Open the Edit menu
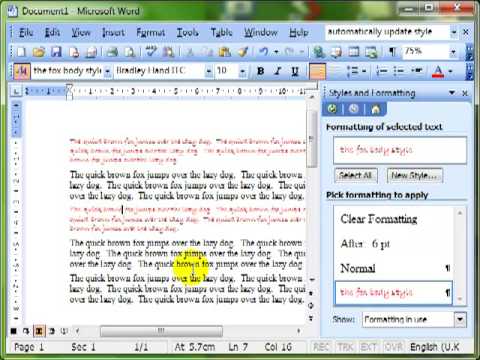The height and width of the screenshot is (360, 480). pyautogui.click(x=52, y=33)
